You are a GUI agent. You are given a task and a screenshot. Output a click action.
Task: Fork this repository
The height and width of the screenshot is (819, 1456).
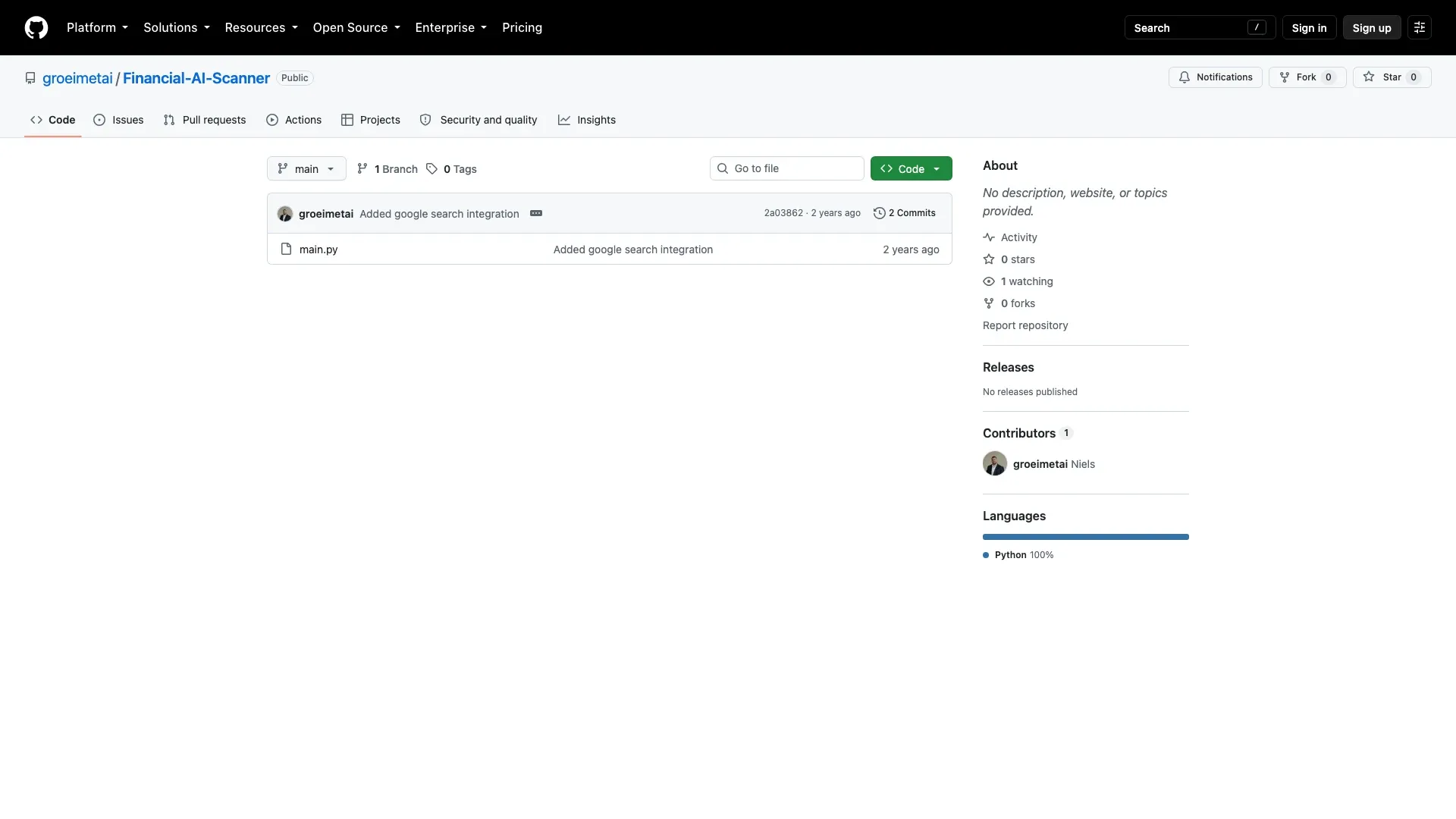[x=1307, y=77]
